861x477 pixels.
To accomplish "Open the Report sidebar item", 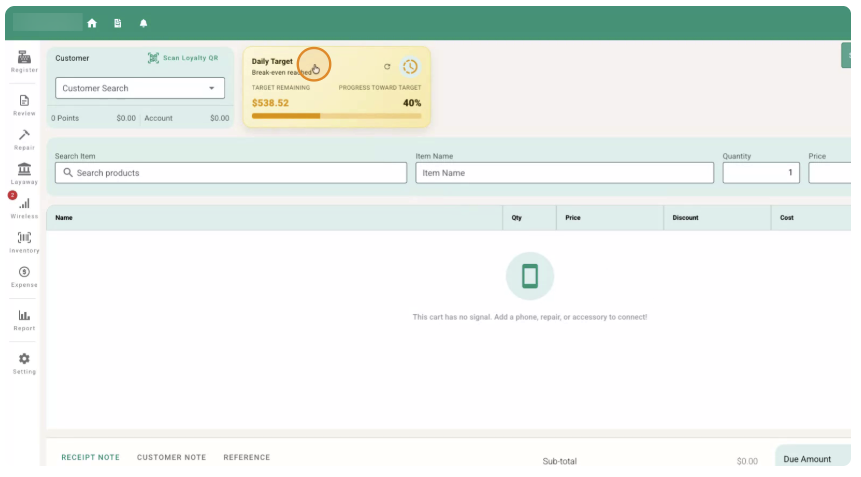I will click(x=24, y=321).
